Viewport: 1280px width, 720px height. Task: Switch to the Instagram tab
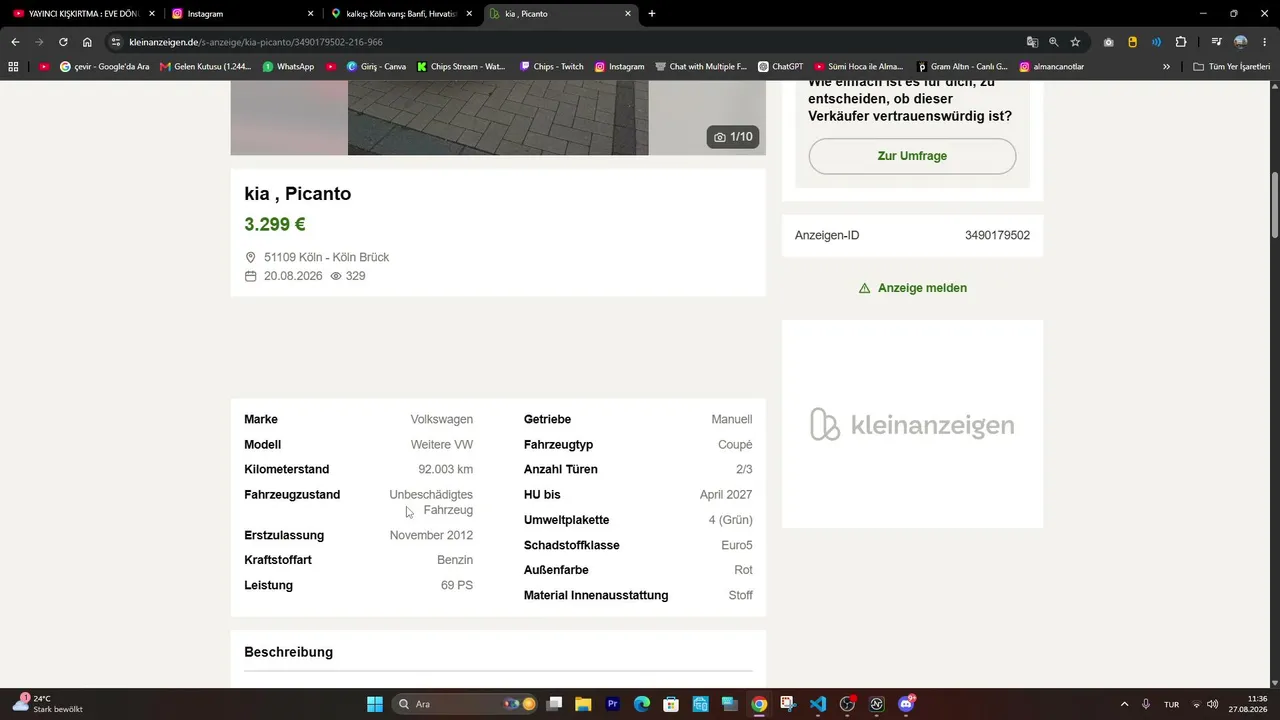click(x=242, y=14)
